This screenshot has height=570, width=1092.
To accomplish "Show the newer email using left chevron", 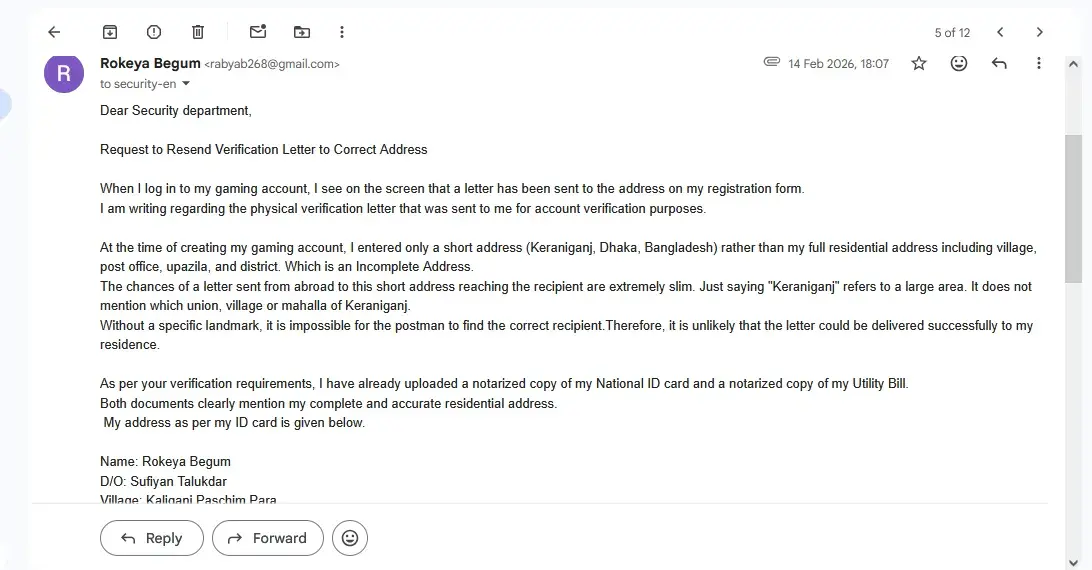I will [1000, 32].
